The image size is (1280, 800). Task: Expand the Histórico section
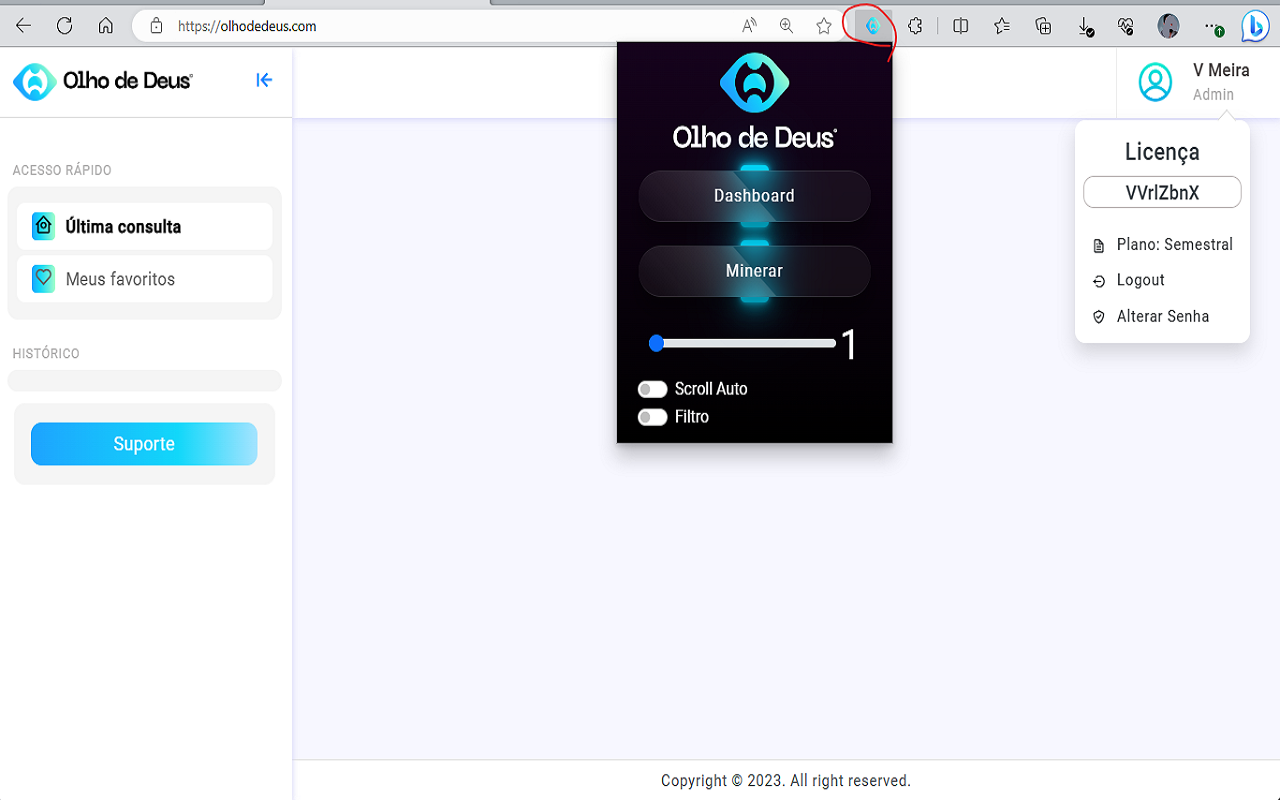coord(144,380)
